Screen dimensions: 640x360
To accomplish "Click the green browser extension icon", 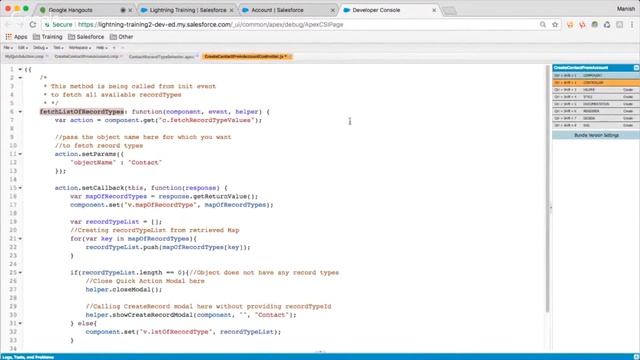I will tap(595, 24).
